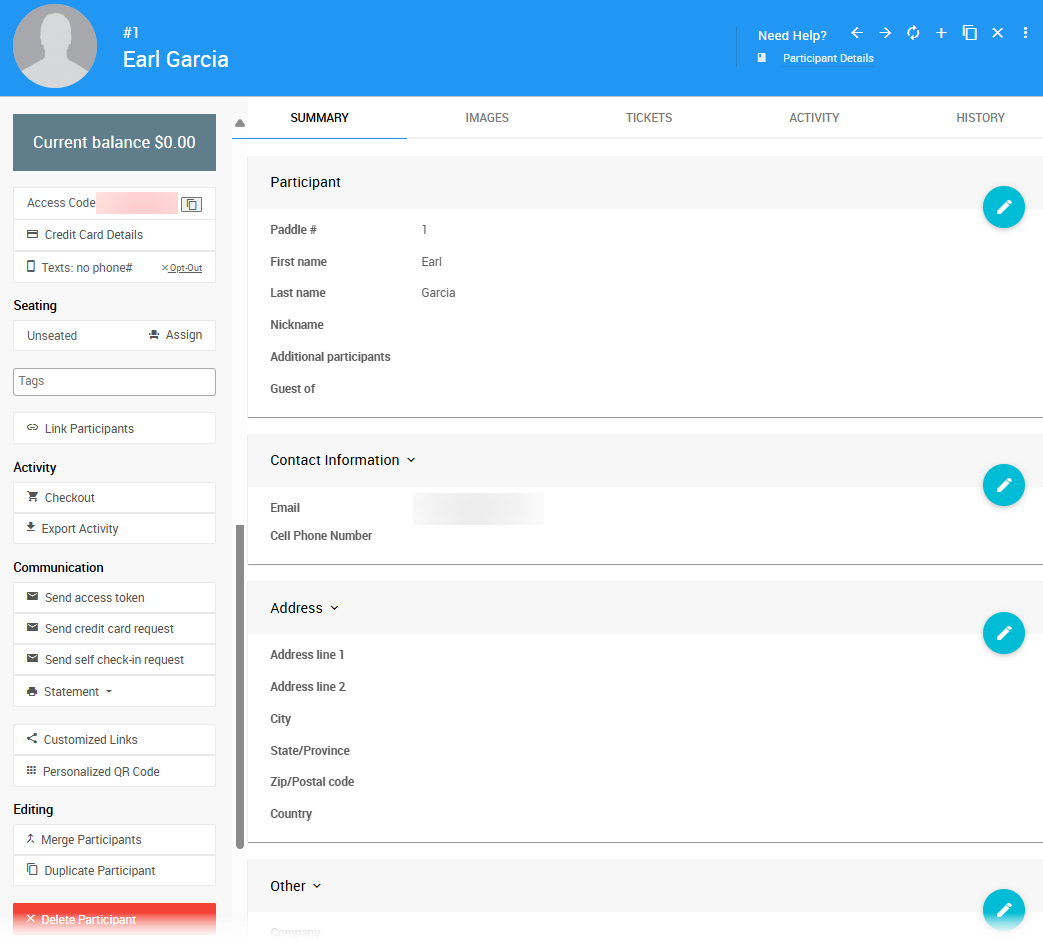The width and height of the screenshot is (1043, 943).
Task: Edit Contact Information with pencil button
Action: [x=1003, y=485]
